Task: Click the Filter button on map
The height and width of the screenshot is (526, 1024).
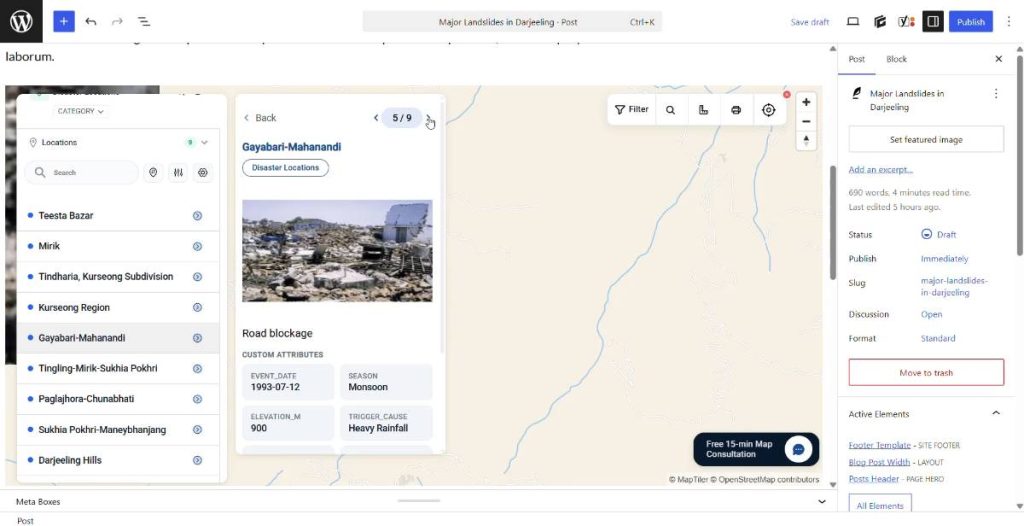Action: pos(632,110)
